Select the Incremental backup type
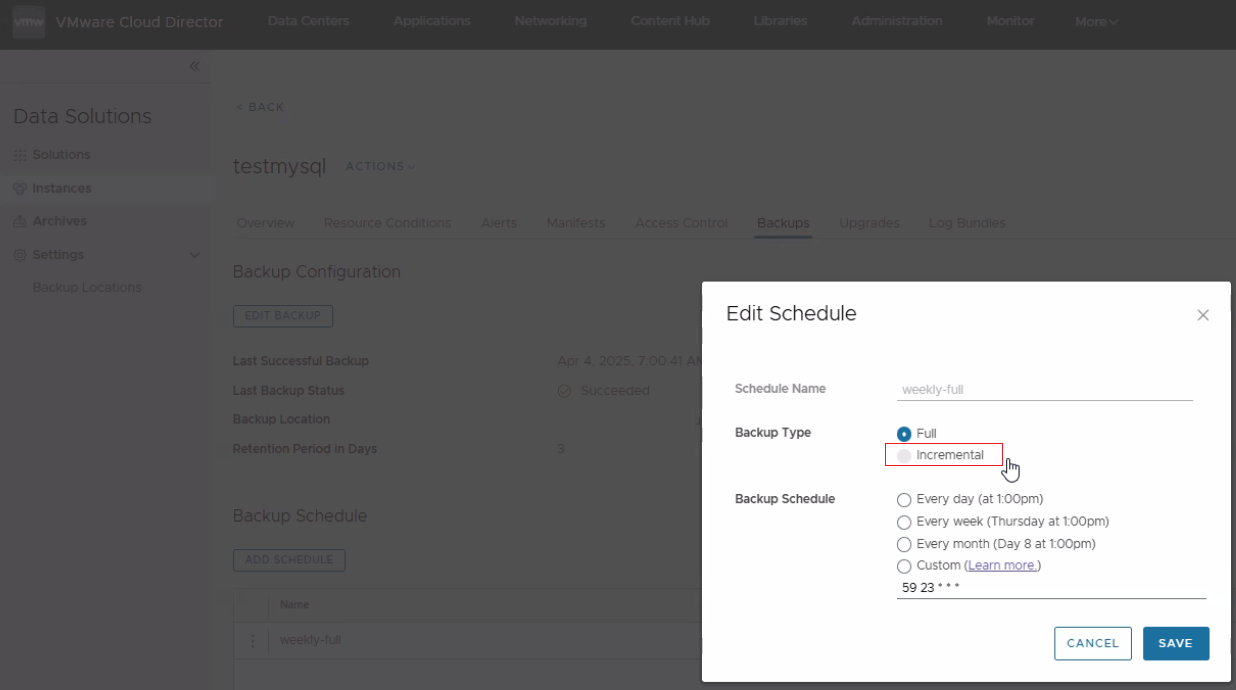1236x690 pixels. [904, 456]
